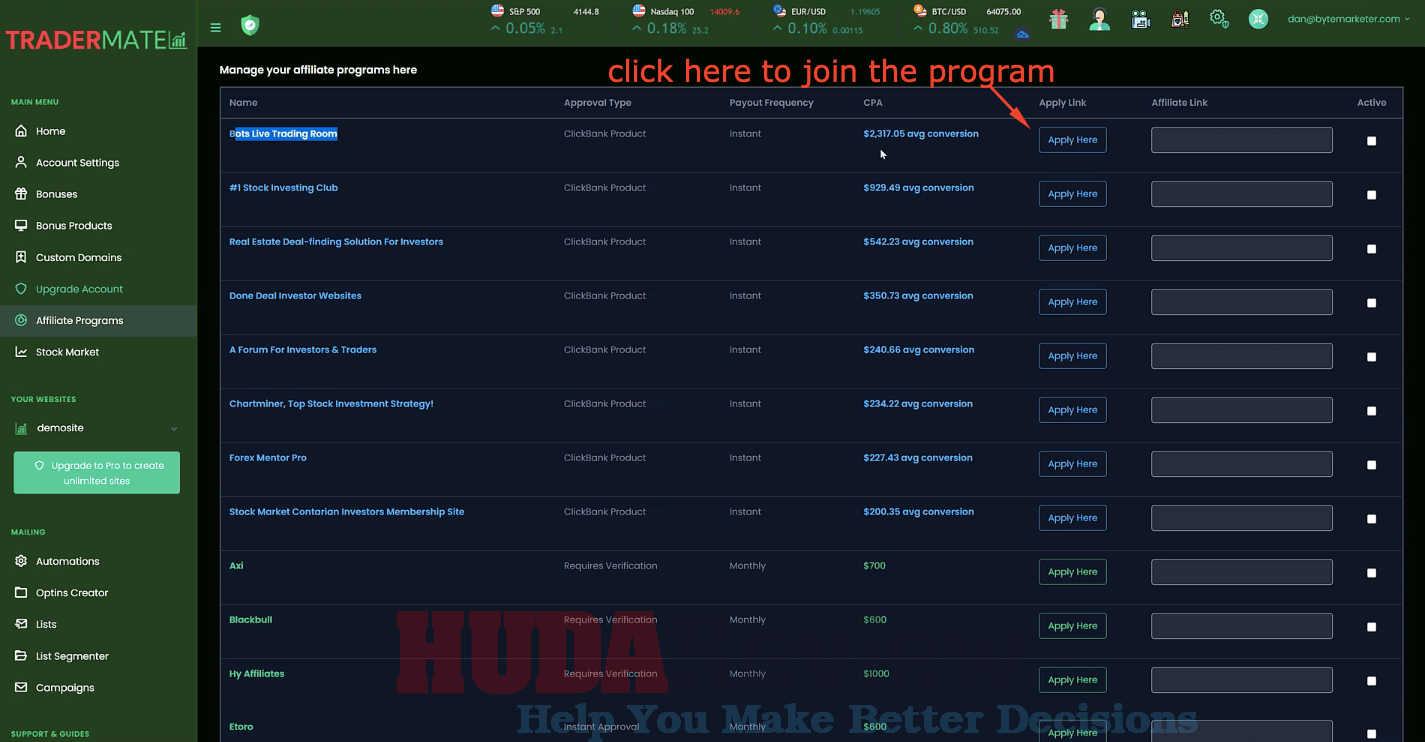
Task: Open the gift box bonuses icon
Action: click(x=1058, y=19)
